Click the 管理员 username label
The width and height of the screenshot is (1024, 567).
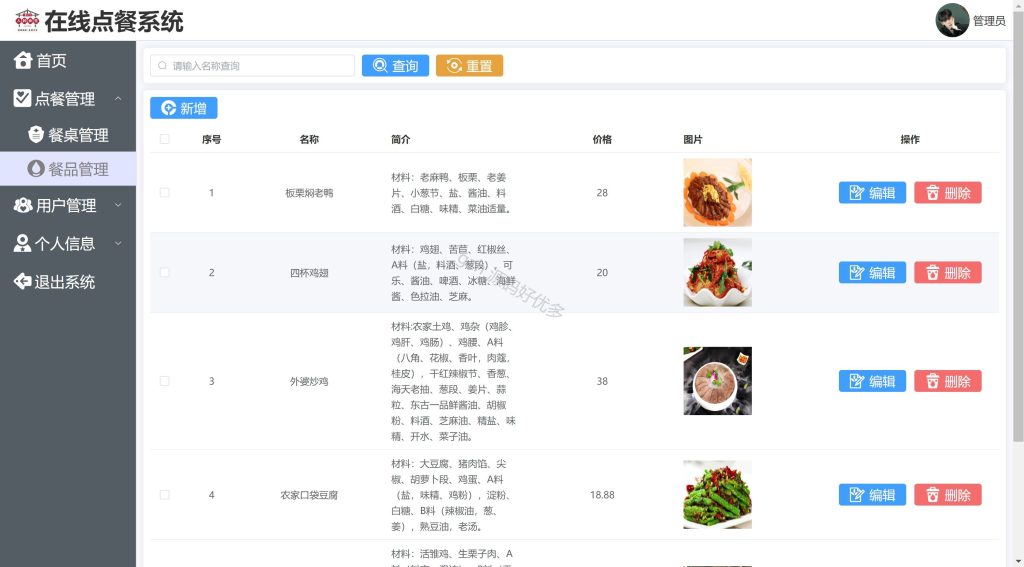click(x=989, y=21)
